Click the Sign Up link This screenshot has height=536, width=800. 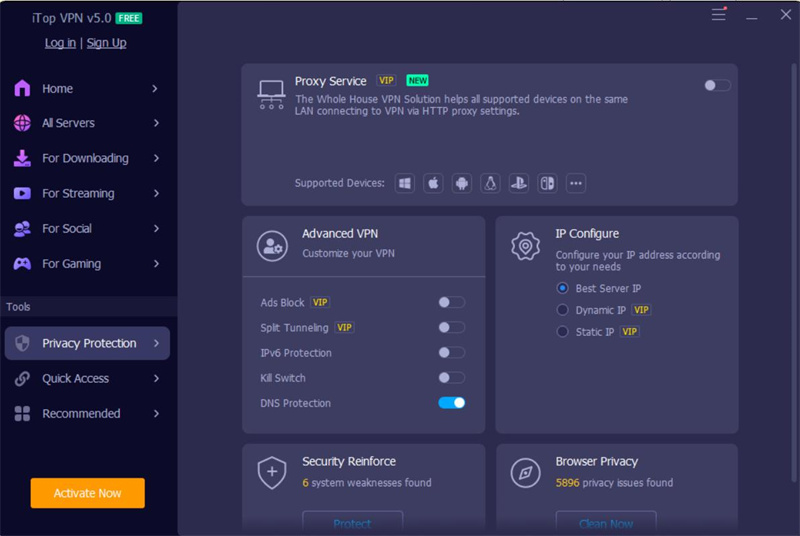click(x=106, y=43)
